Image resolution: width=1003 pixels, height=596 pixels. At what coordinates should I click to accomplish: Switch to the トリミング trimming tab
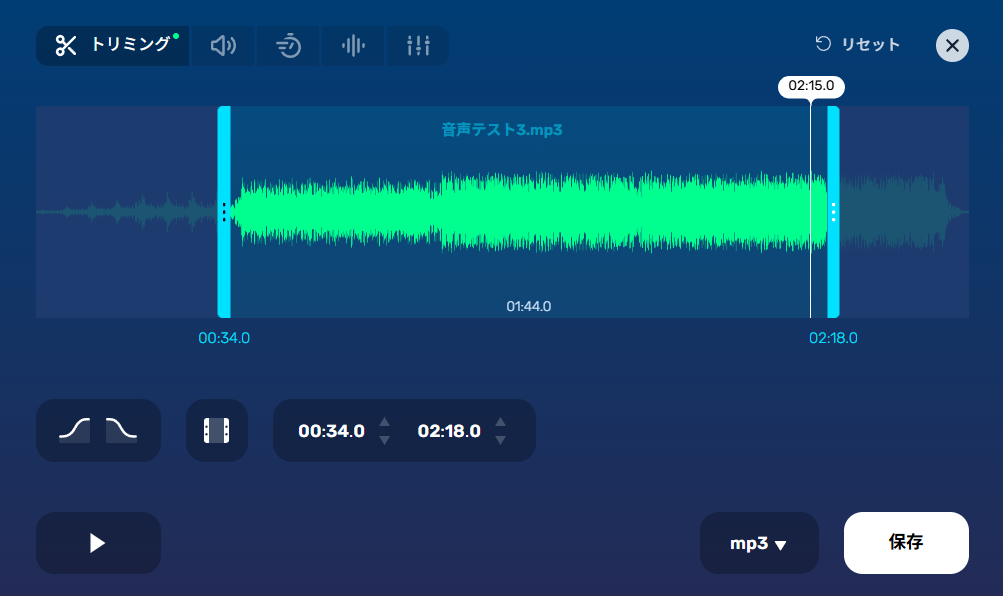pos(112,45)
